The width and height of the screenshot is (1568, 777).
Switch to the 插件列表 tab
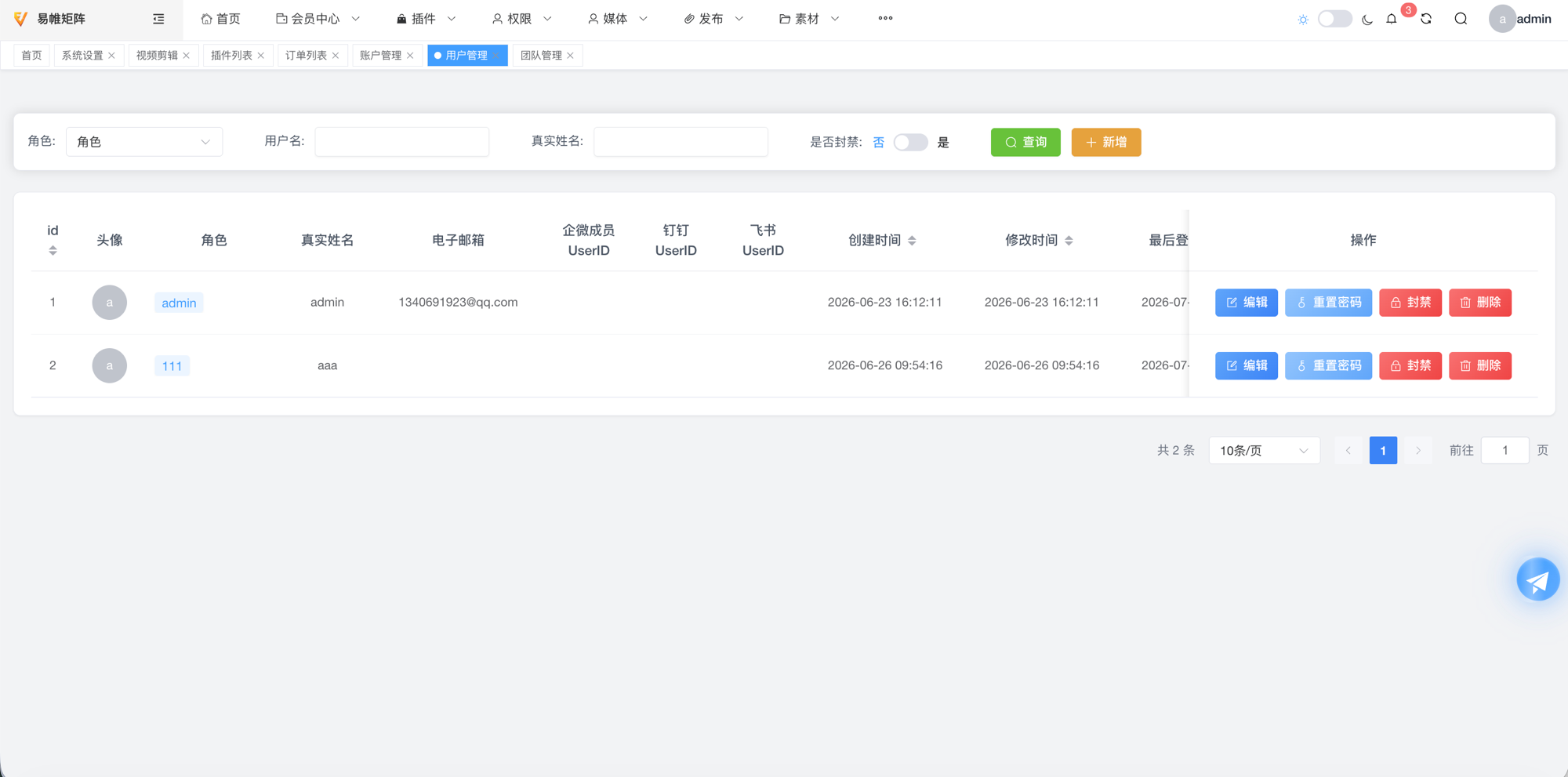coord(231,56)
